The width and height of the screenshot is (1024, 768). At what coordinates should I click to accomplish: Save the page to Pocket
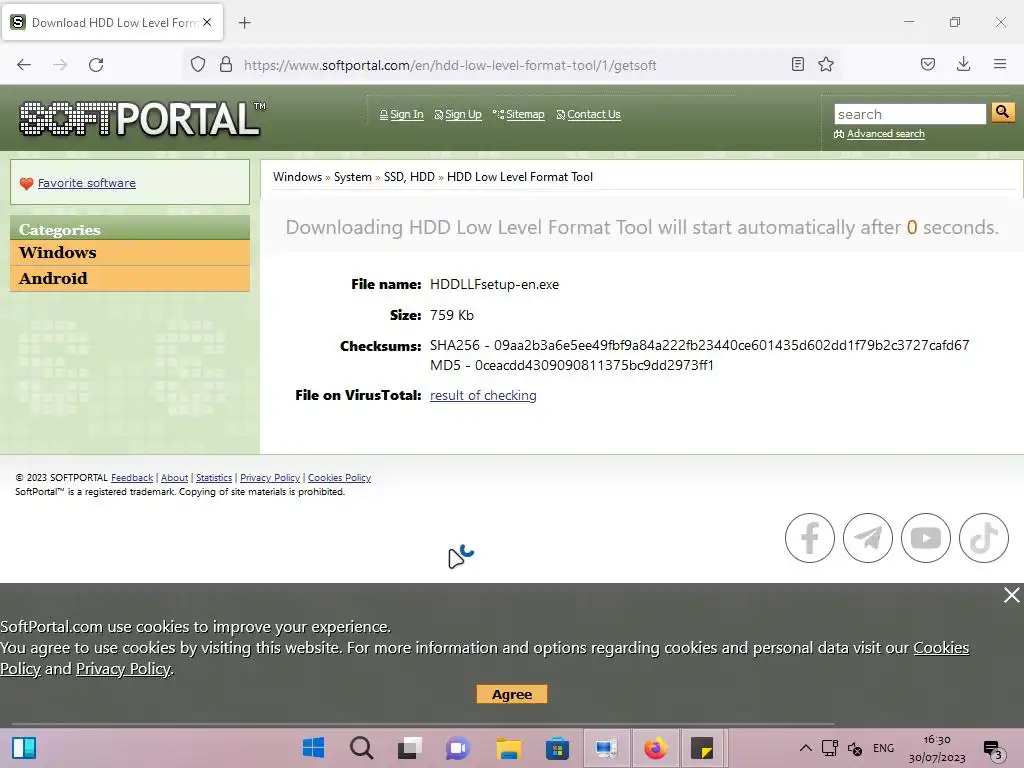927,64
